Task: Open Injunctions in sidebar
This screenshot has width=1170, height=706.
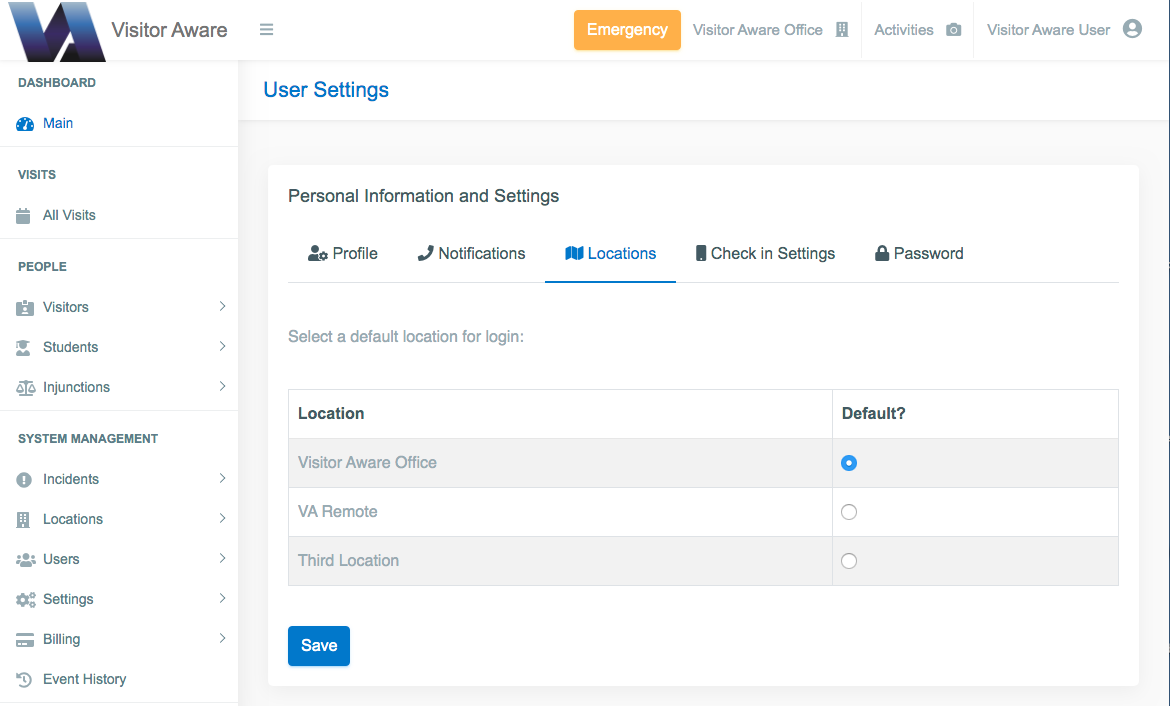Action: [76, 387]
